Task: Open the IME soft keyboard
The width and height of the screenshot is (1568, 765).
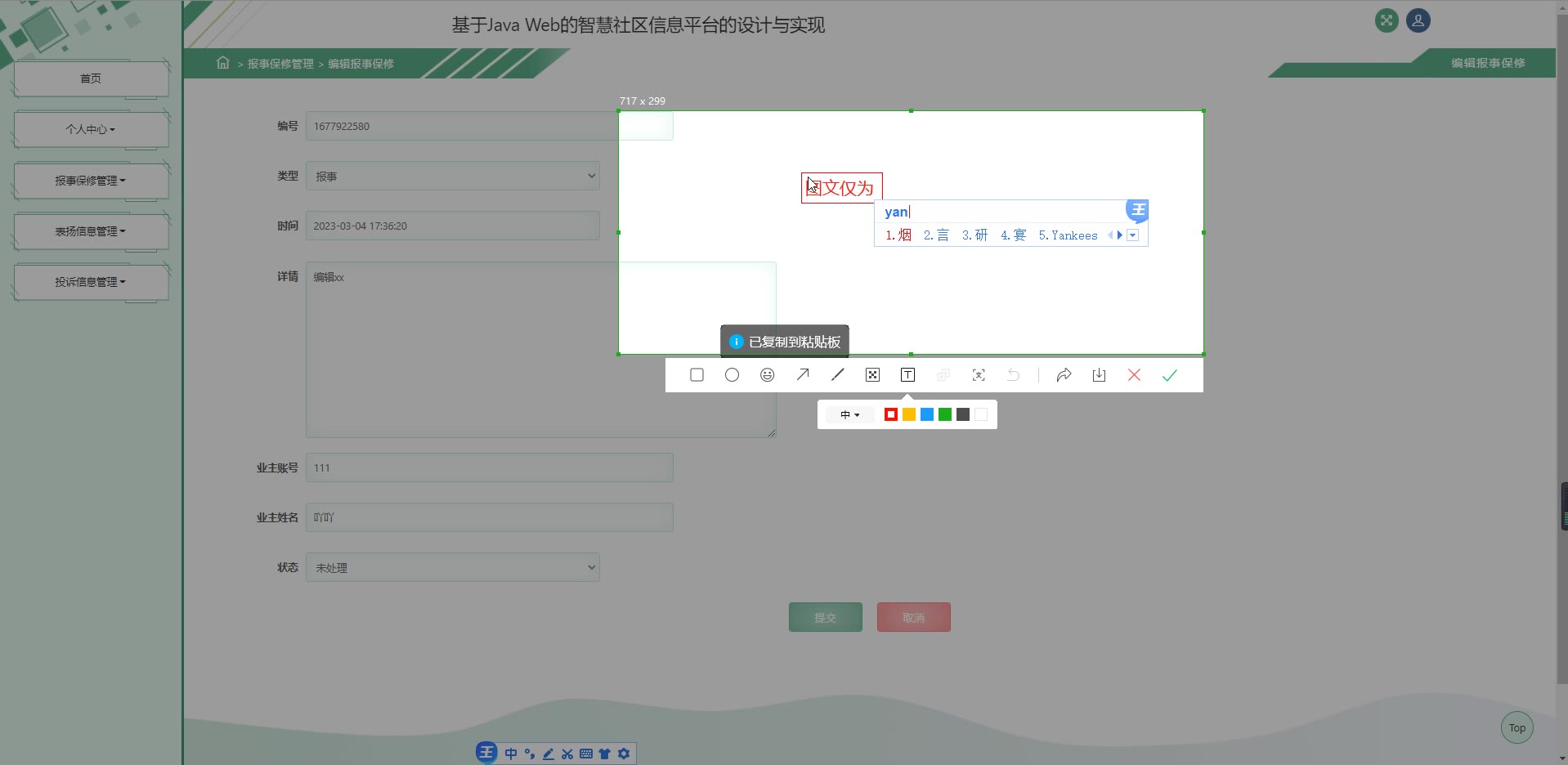Action: pos(586,754)
